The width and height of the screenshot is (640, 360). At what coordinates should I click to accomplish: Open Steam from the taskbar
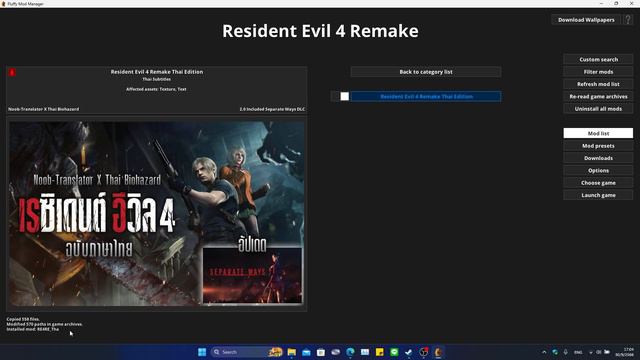point(409,352)
